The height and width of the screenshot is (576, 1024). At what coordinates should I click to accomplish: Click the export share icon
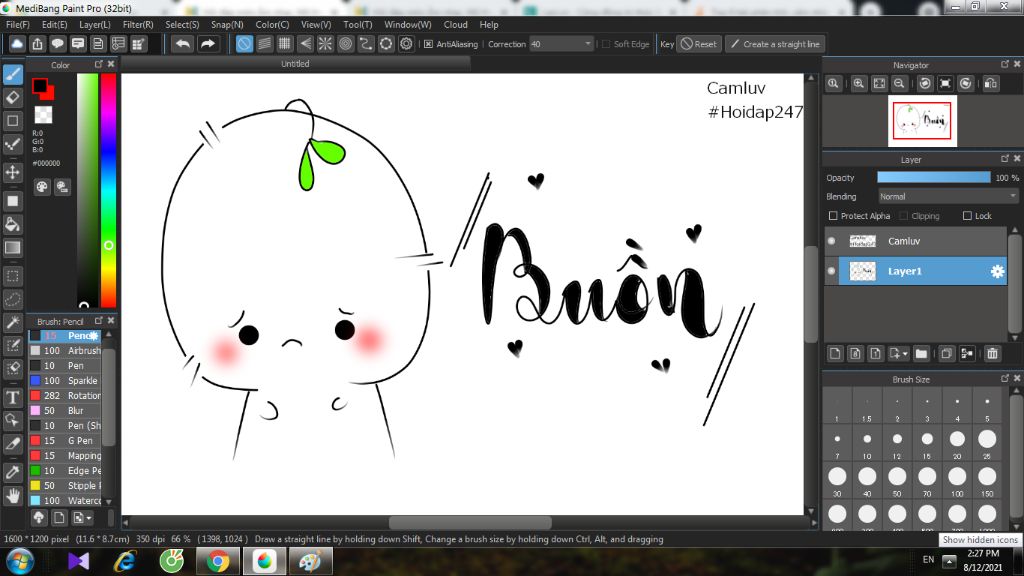point(37,44)
